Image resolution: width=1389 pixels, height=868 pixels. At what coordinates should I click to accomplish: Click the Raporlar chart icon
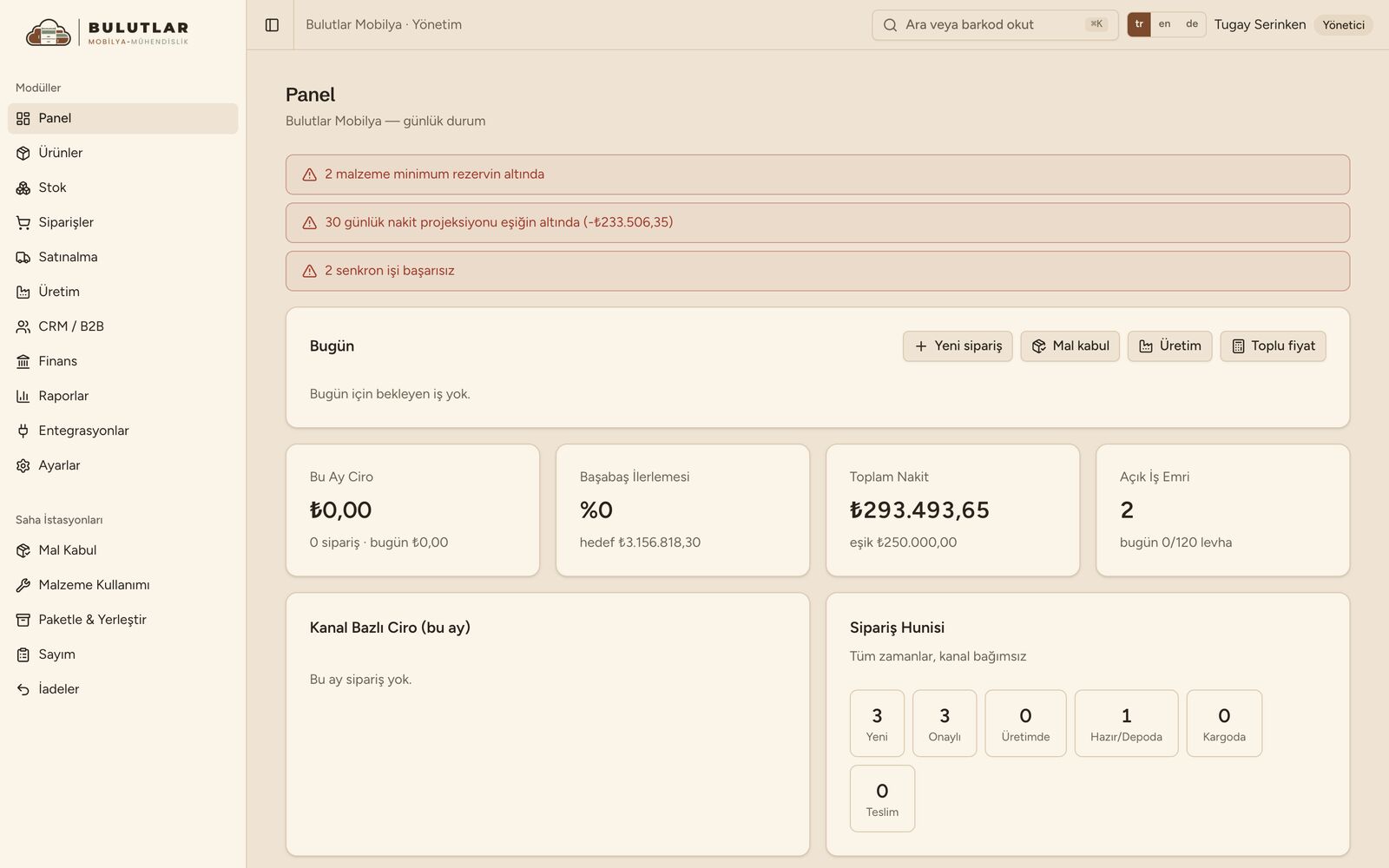[x=23, y=397]
